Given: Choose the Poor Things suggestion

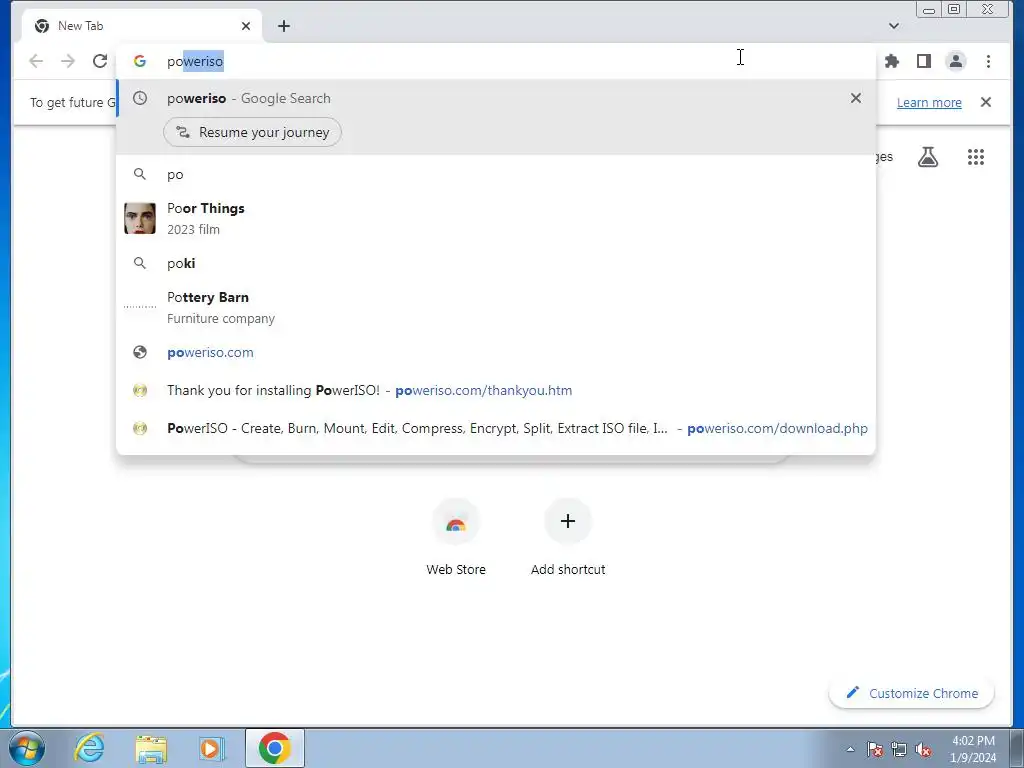Looking at the screenshot, I should pyautogui.click(x=496, y=218).
